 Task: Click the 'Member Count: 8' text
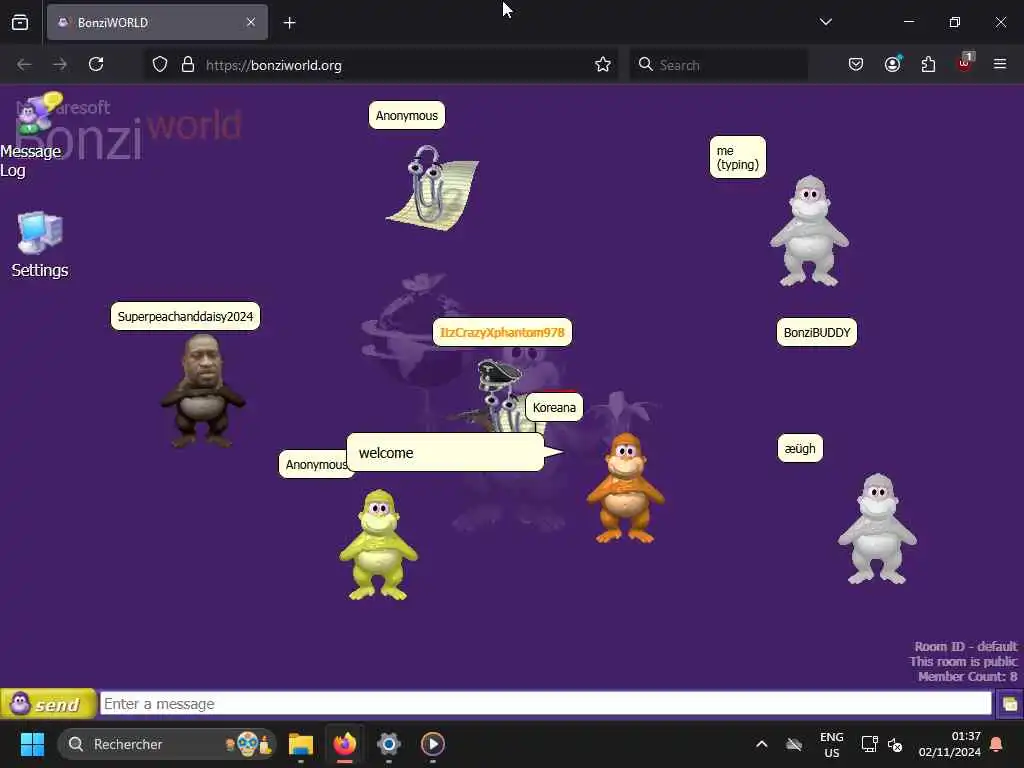pyautogui.click(x=968, y=677)
